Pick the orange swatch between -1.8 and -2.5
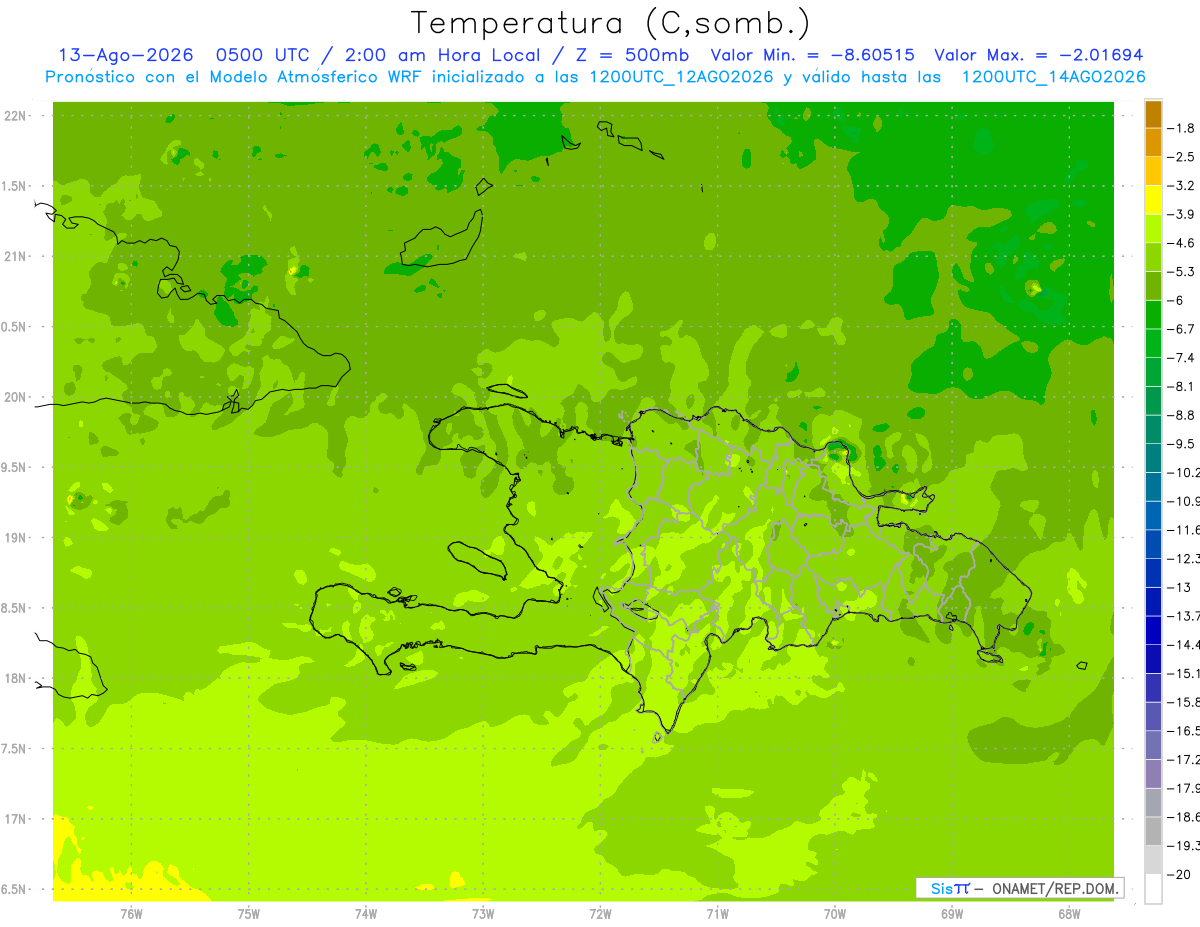Image resolution: width=1200 pixels, height=927 pixels. click(1153, 143)
